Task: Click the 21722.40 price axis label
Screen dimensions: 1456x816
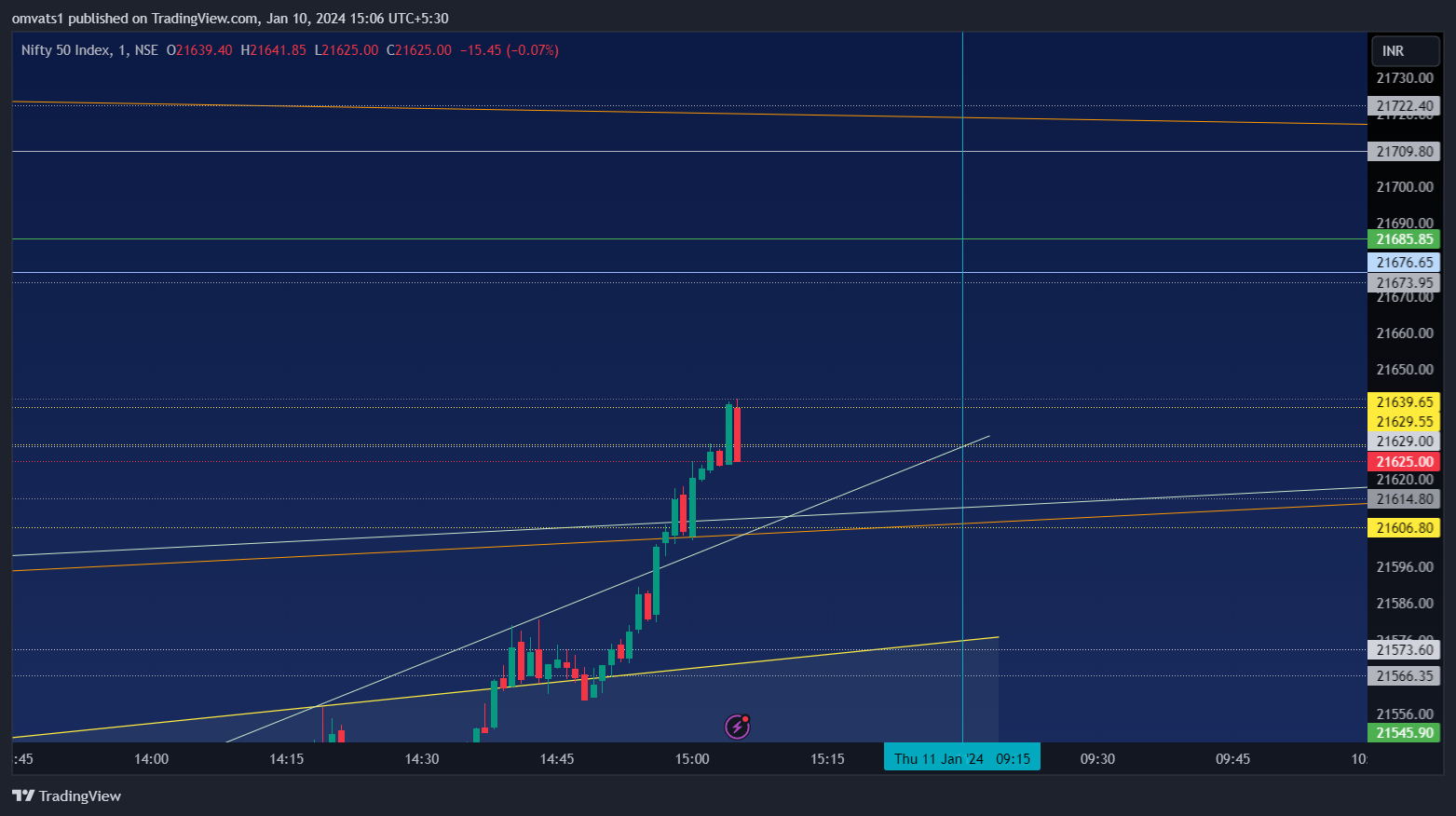Action: [1404, 106]
